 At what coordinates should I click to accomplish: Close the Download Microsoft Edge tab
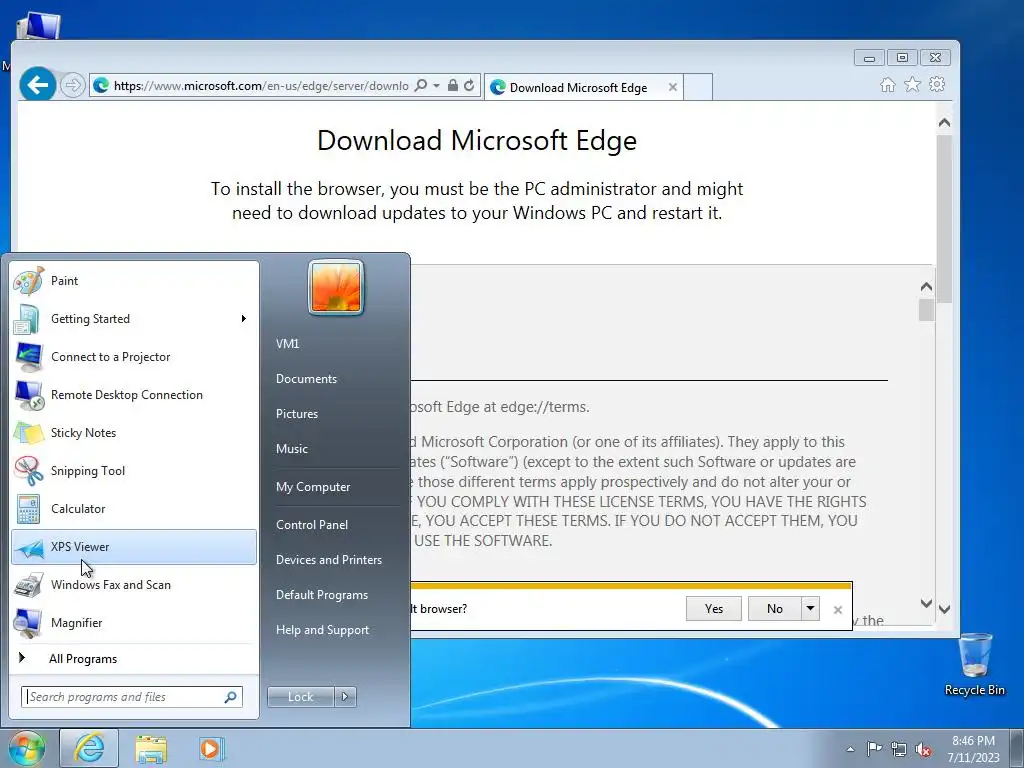[x=673, y=87]
